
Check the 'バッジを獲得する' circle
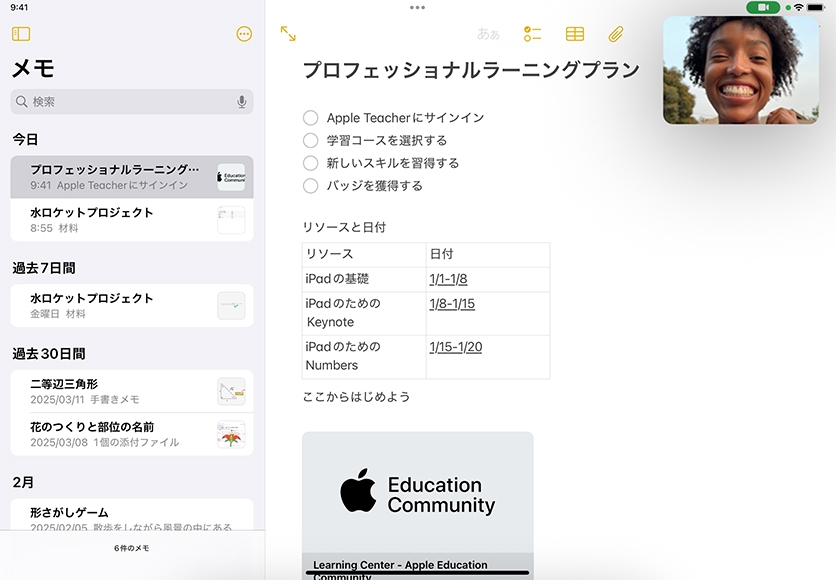[x=311, y=186]
